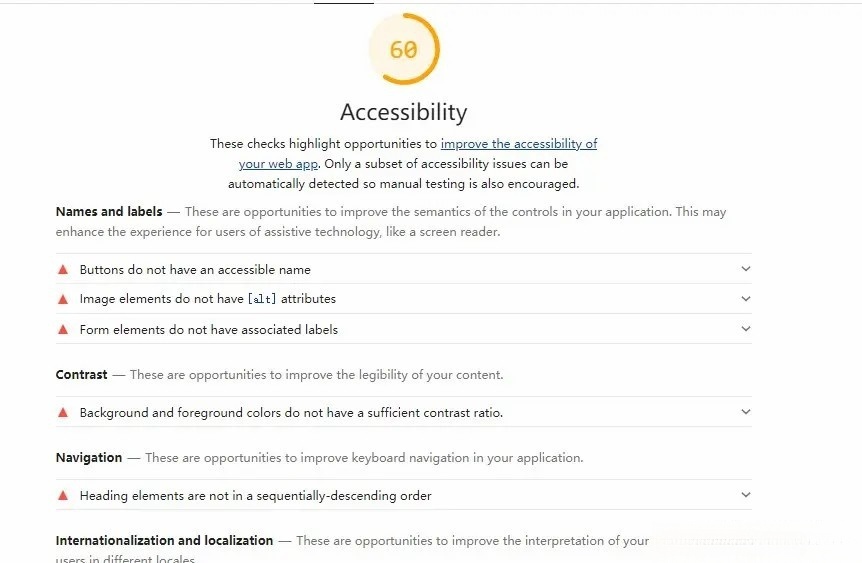This screenshot has height=563, width=862.
Task: Click the accessibility score gauge showing 60
Action: [404, 49]
